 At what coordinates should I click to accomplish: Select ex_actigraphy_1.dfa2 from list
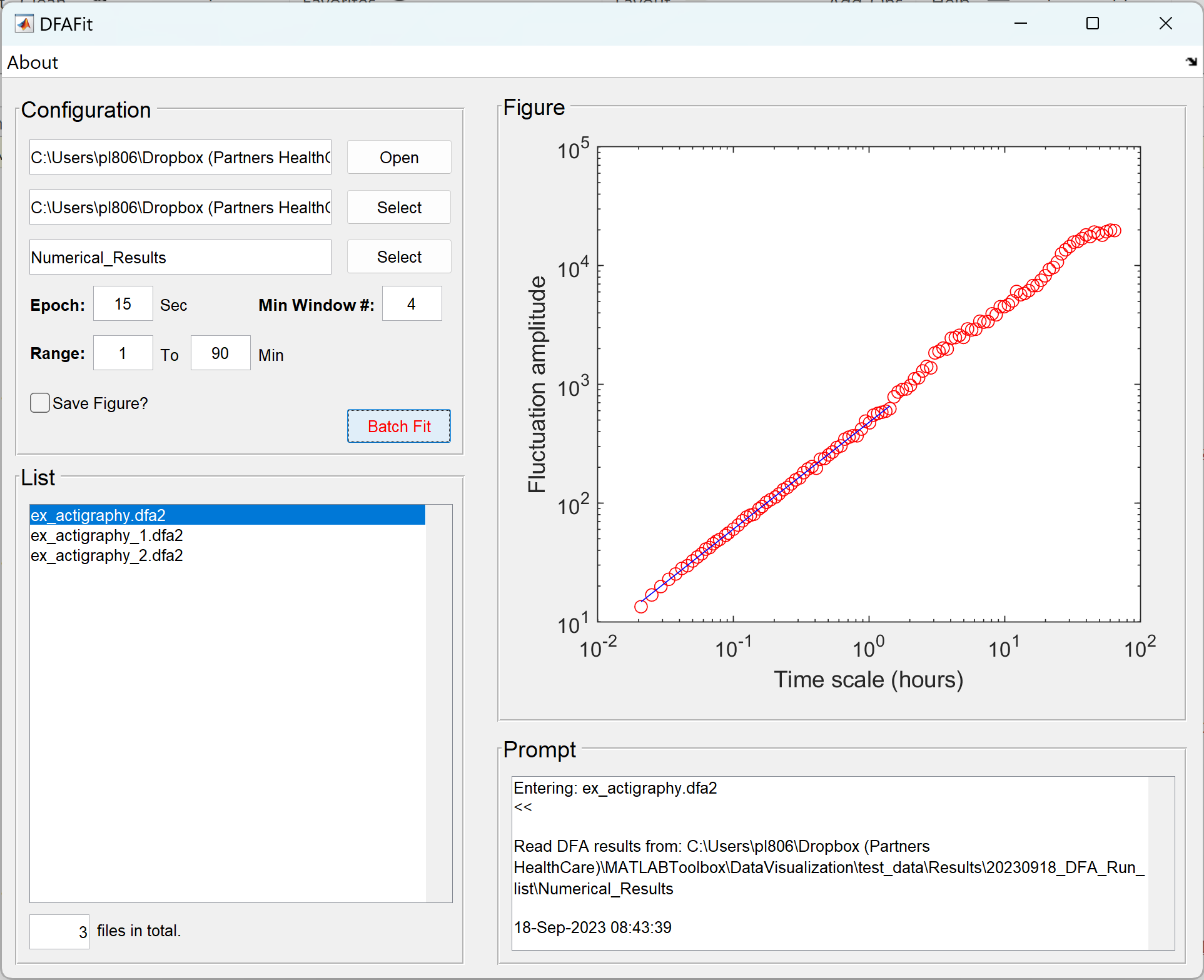[107, 535]
